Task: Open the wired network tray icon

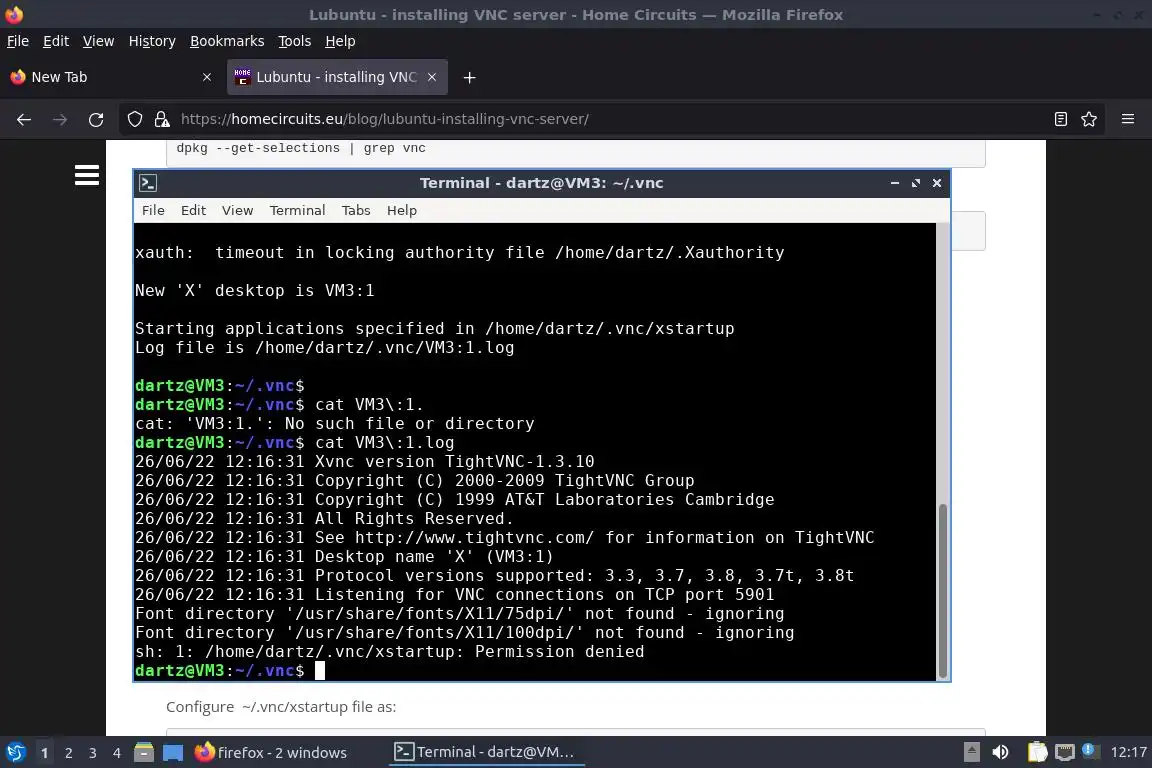Action: click(x=1065, y=752)
